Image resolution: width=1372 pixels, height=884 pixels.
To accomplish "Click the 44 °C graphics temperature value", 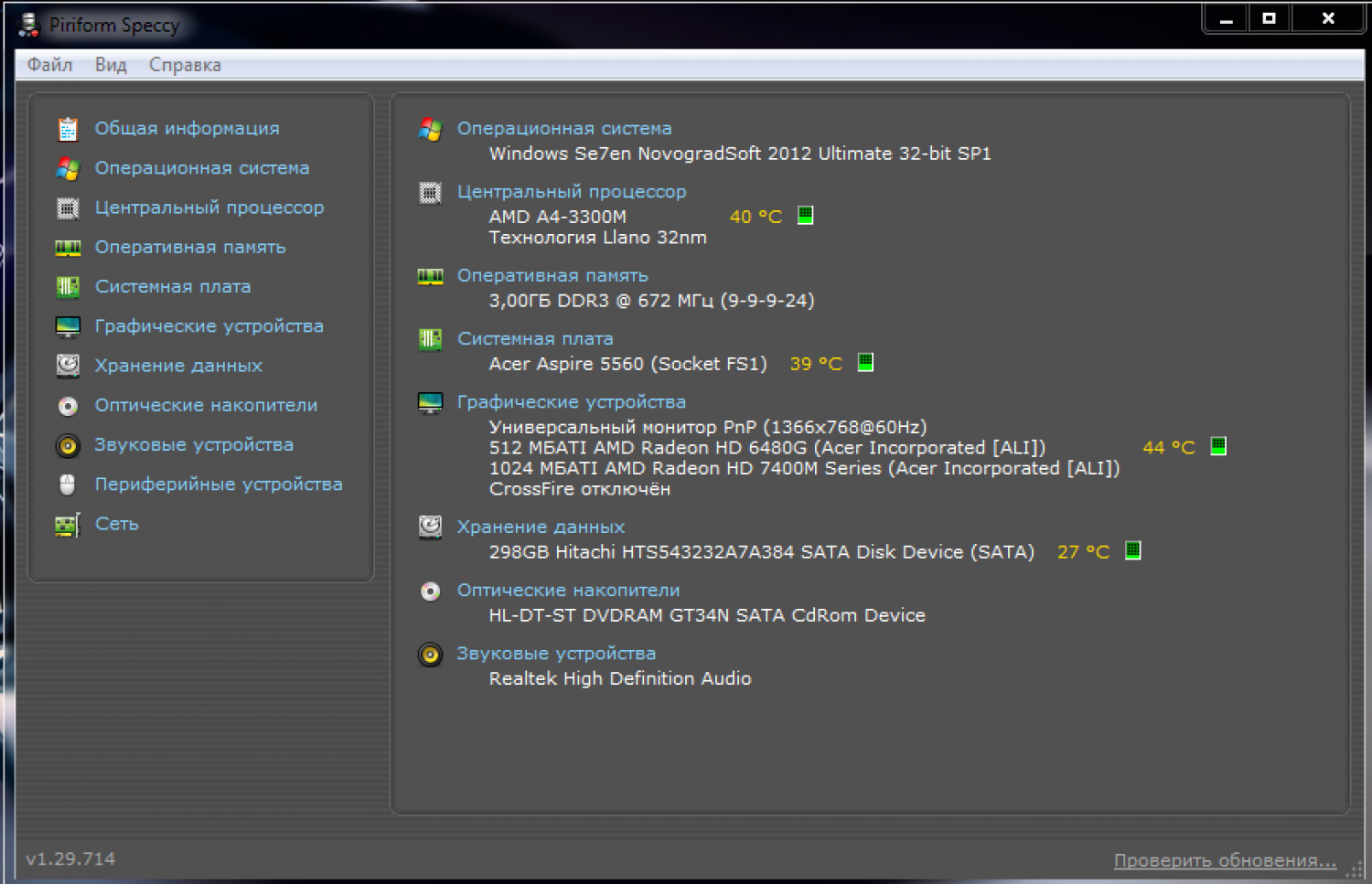I will pos(1169,448).
